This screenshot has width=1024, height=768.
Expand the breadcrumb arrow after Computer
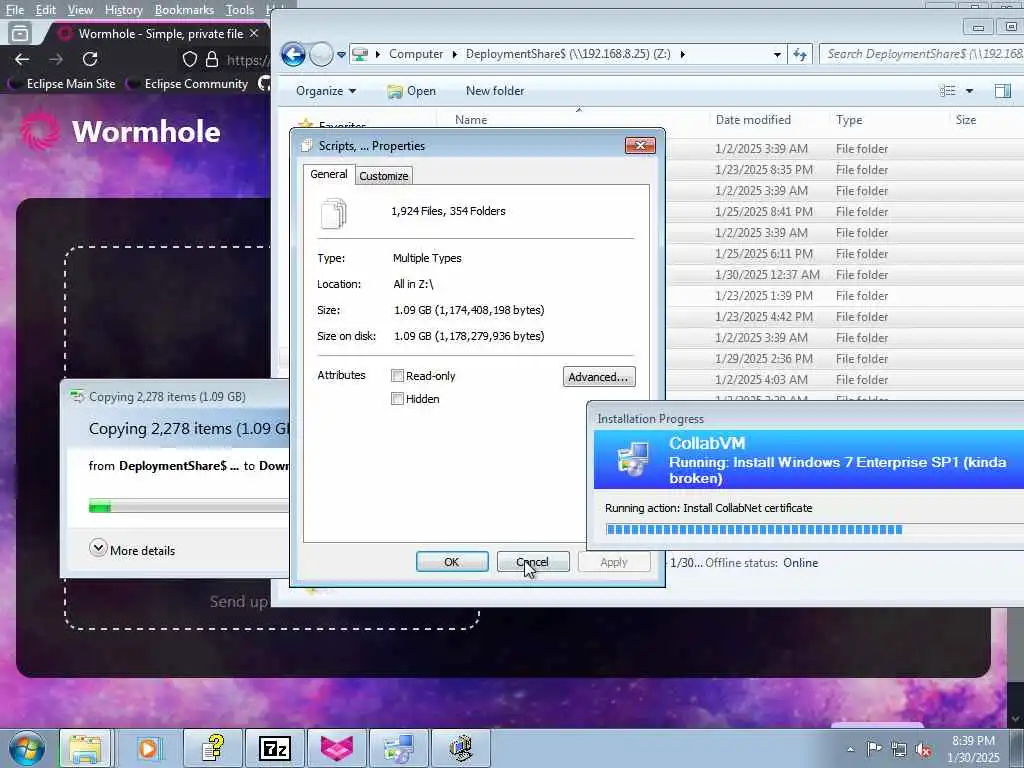(x=455, y=54)
